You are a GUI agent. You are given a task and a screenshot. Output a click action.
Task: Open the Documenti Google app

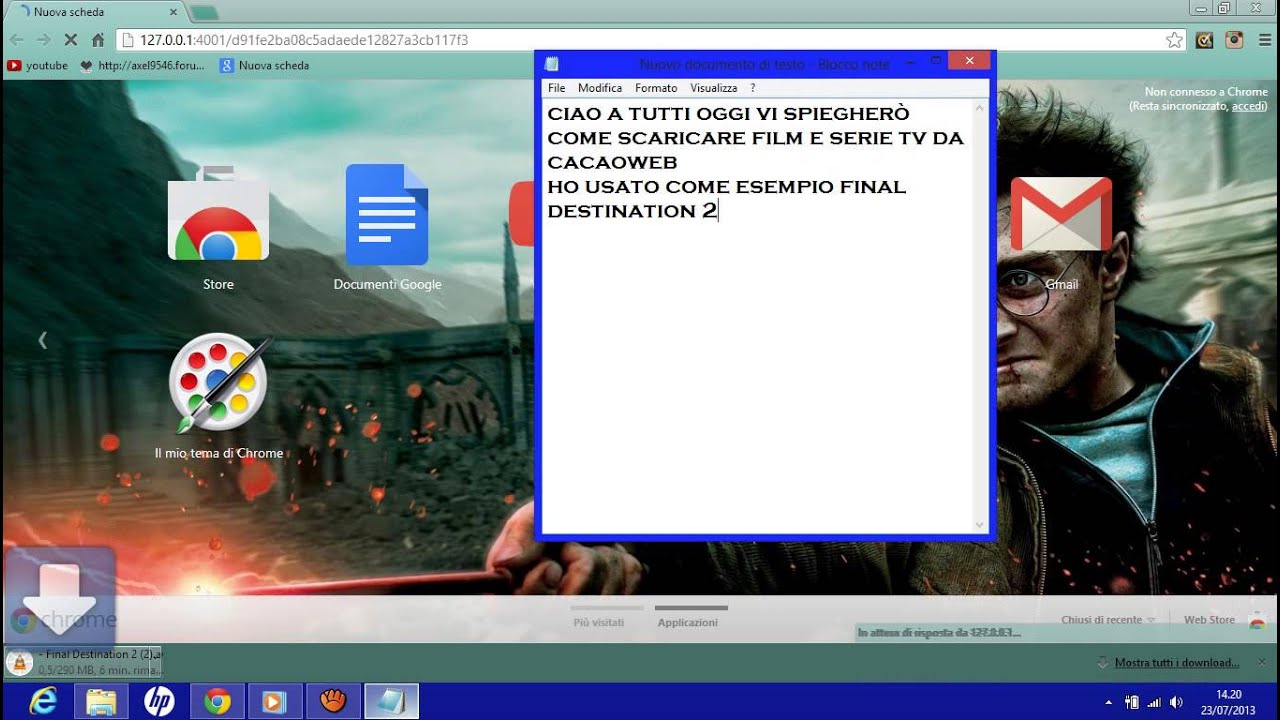point(387,214)
